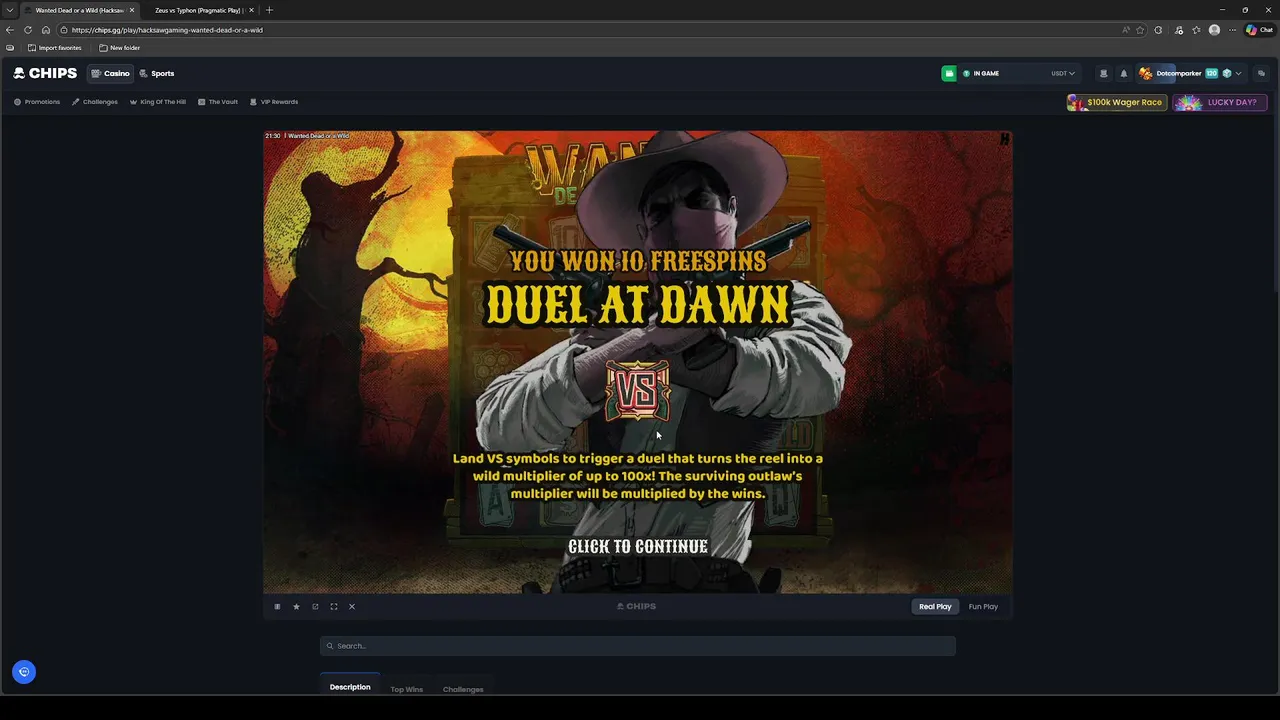This screenshot has width=1280, height=720.
Task: Open the green wallet deposit icon
Action: point(949,73)
